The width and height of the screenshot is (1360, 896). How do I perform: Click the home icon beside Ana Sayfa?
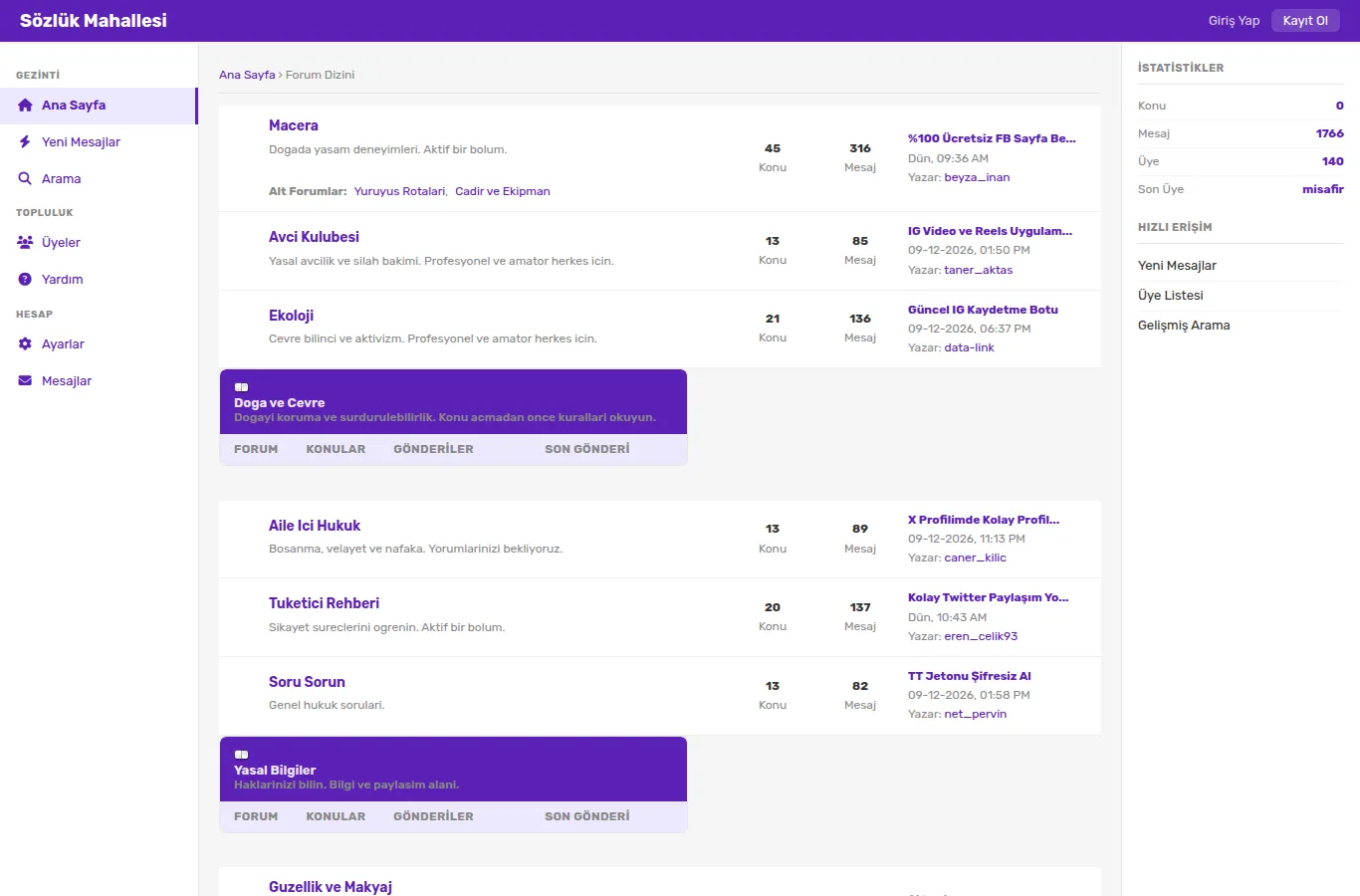[25, 106]
